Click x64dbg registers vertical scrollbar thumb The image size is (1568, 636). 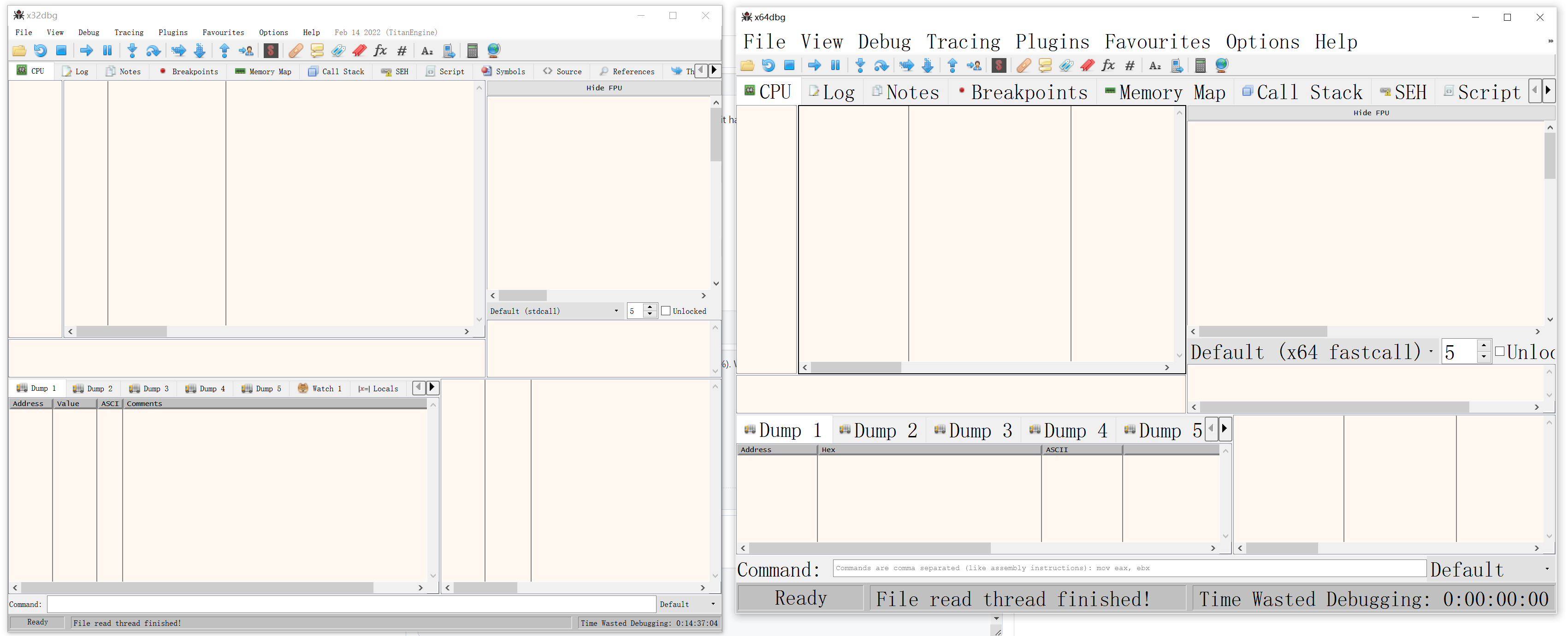(1550, 156)
